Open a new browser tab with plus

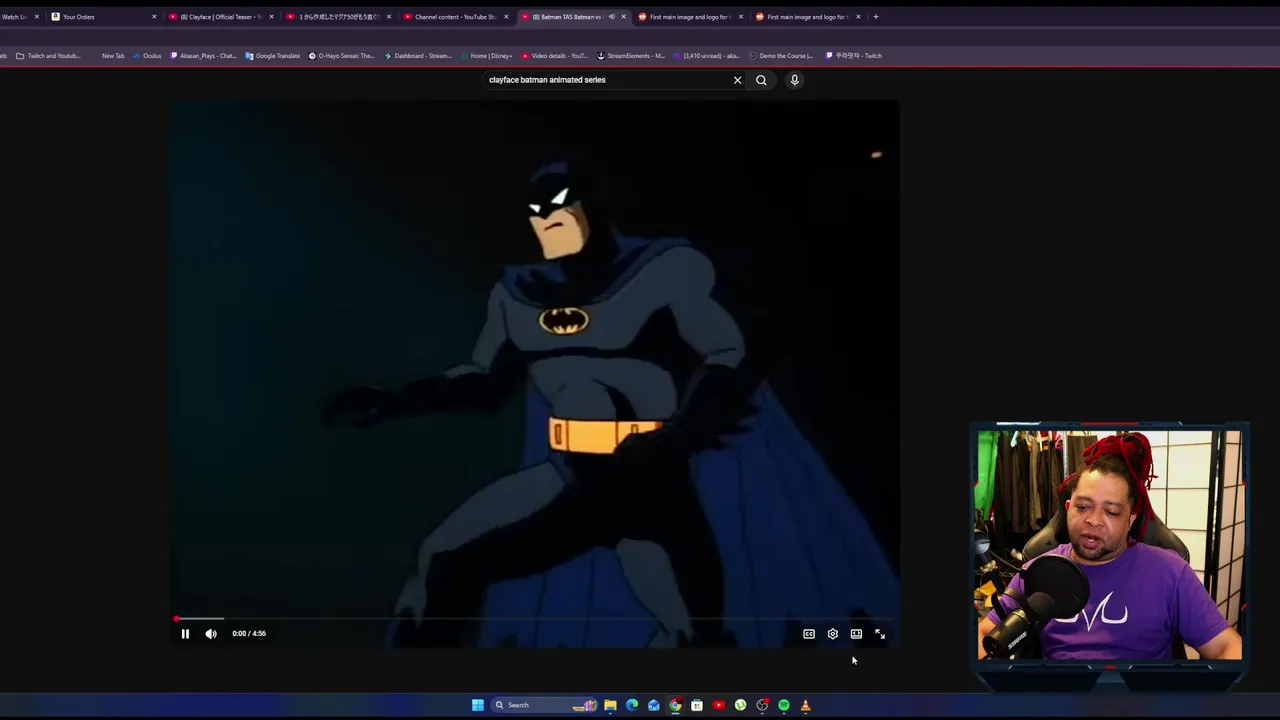(x=876, y=17)
